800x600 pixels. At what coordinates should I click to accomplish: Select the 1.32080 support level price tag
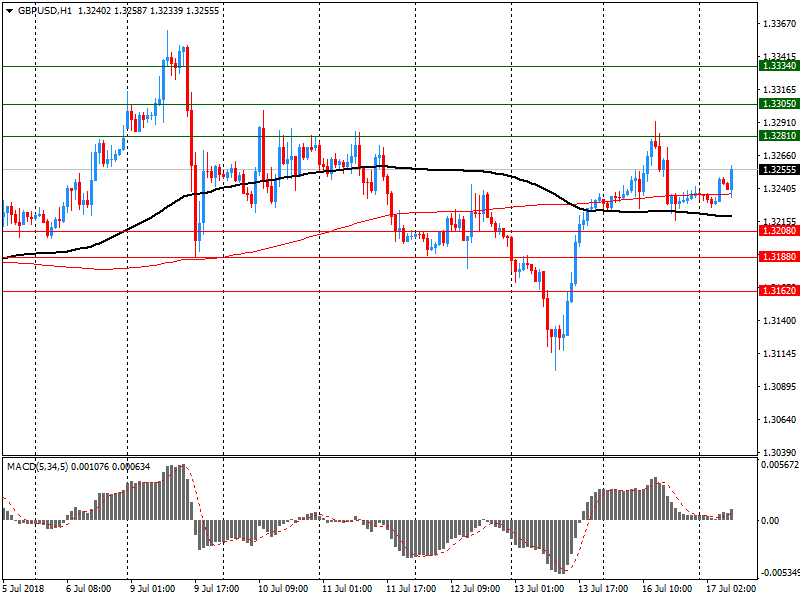[x=778, y=231]
